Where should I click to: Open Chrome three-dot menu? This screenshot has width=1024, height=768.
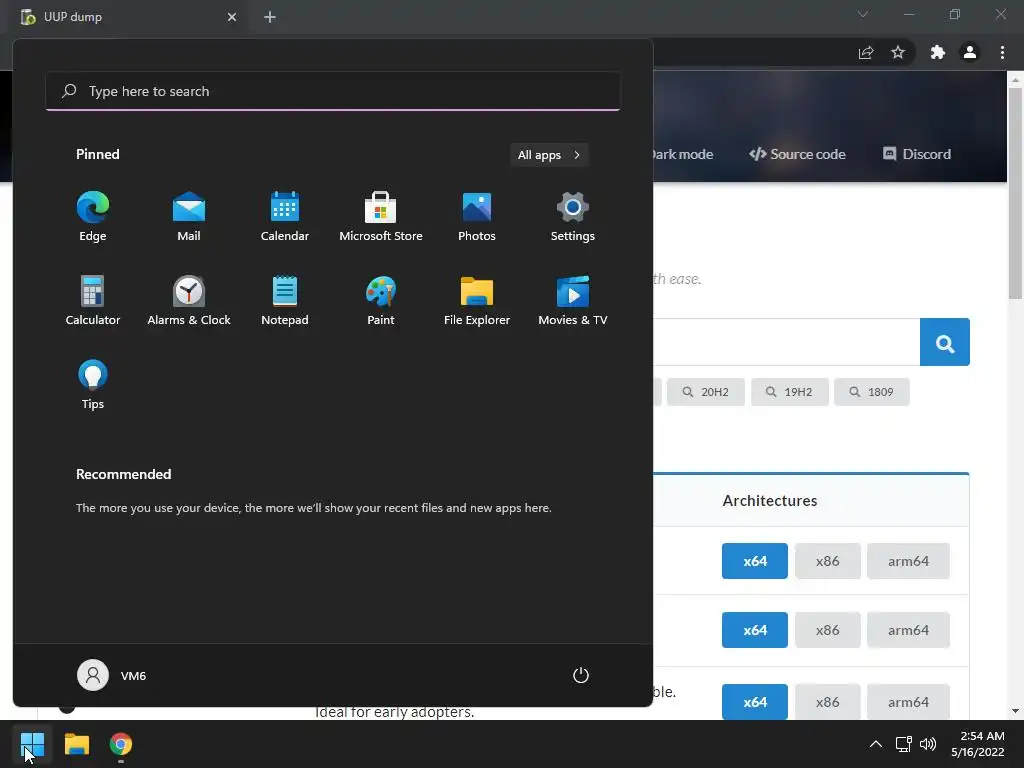(x=1002, y=52)
